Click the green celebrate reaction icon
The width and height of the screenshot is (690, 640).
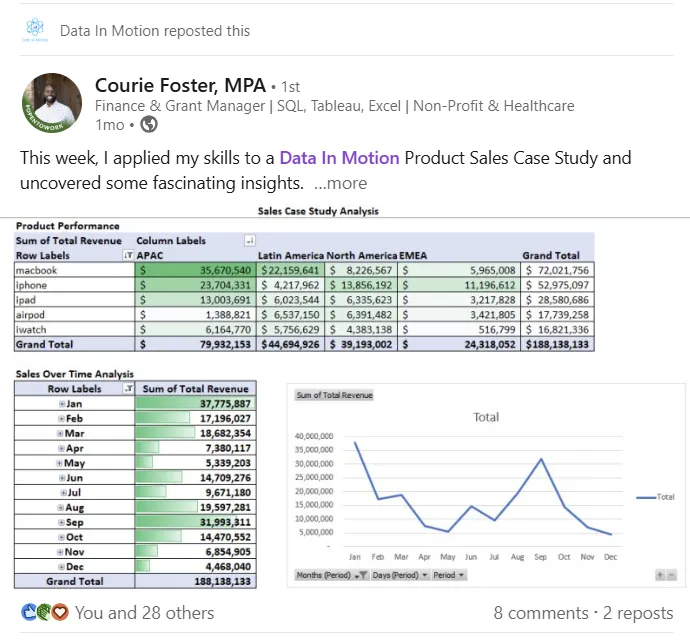44,612
